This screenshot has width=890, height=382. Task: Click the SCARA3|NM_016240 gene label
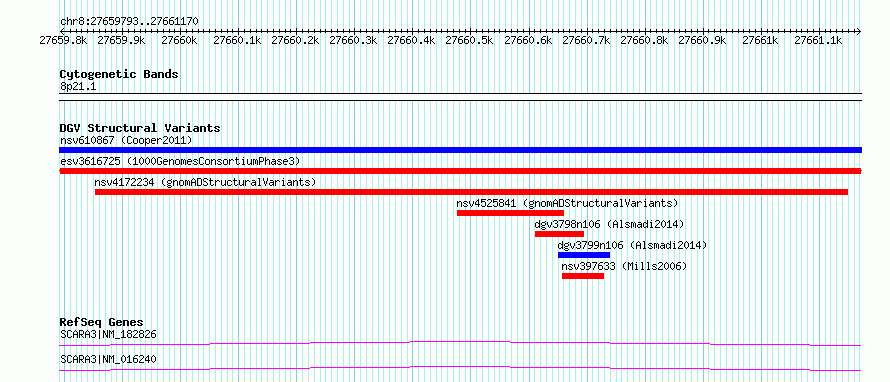[108, 359]
